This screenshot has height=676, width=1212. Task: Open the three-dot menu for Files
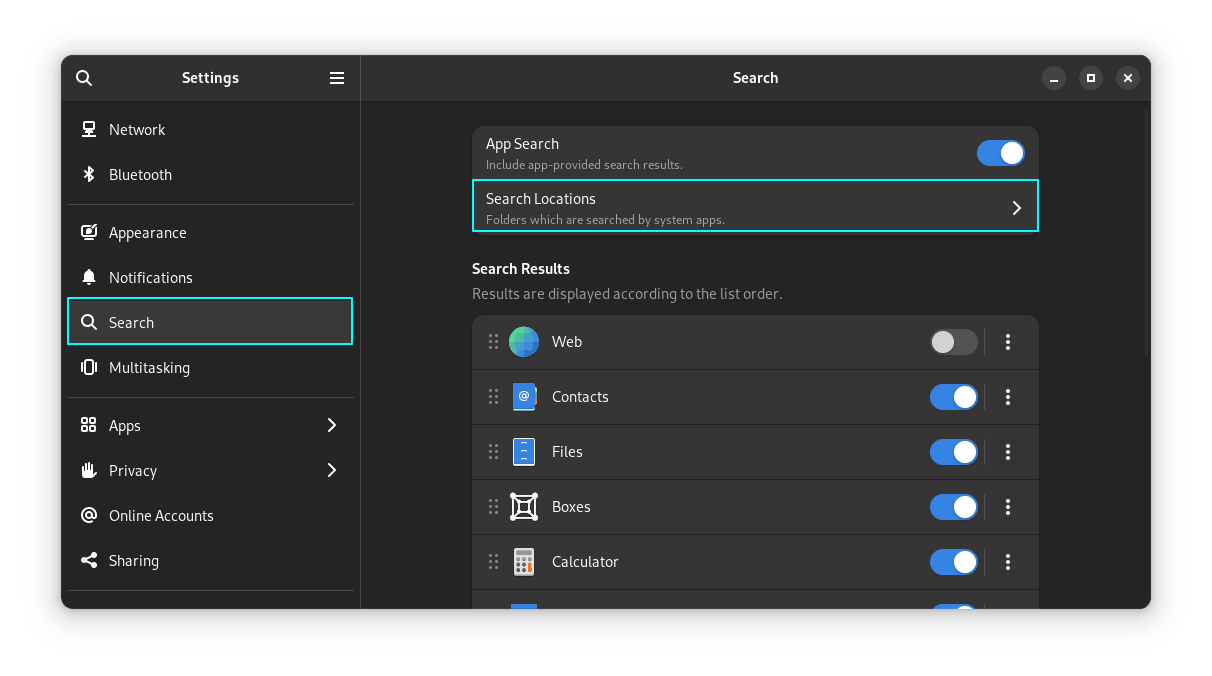tap(1008, 452)
